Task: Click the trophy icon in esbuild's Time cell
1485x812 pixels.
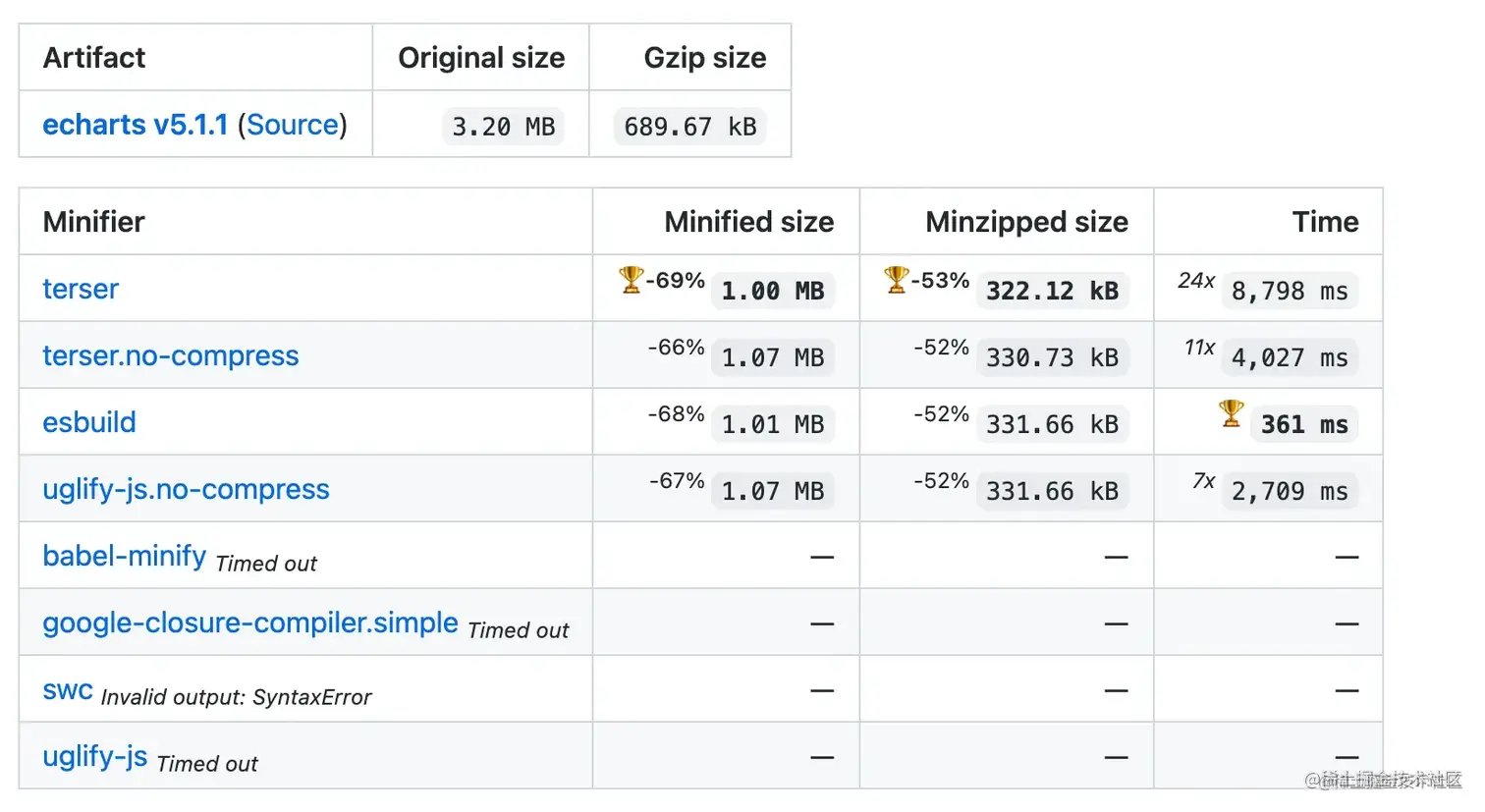Action: coord(1231,413)
